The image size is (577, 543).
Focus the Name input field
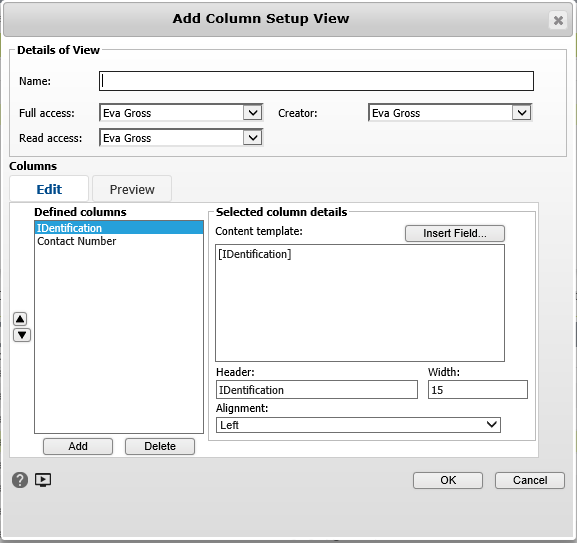click(x=316, y=81)
